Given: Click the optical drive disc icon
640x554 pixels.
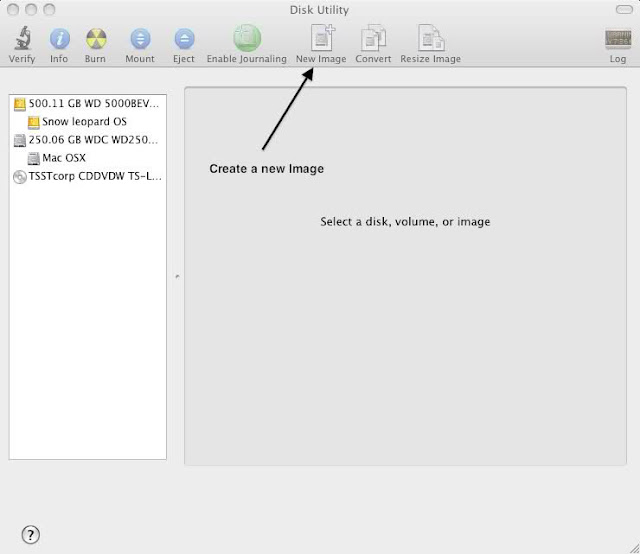Looking at the screenshot, I should [x=20, y=177].
